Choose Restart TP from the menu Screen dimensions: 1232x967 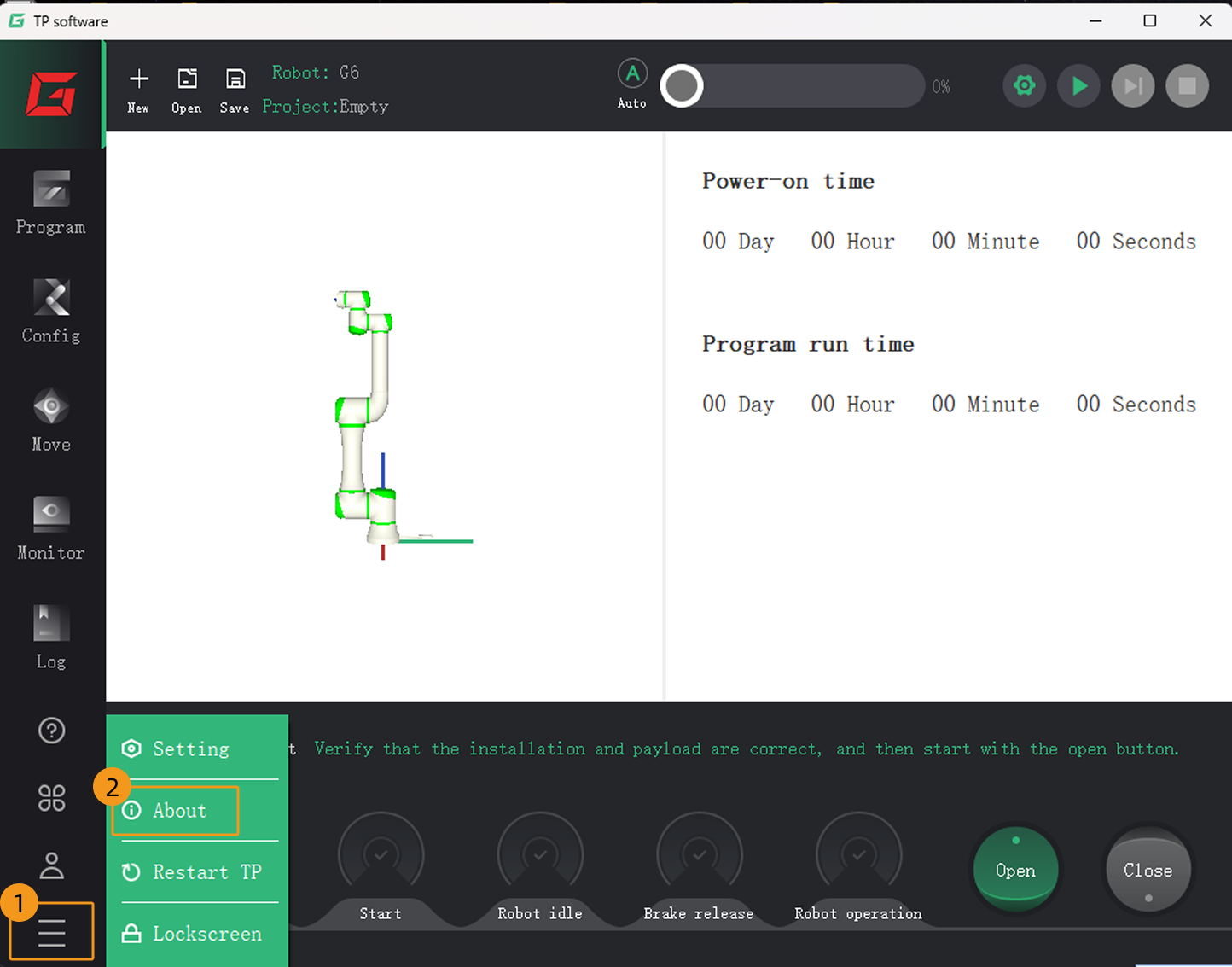click(x=197, y=872)
